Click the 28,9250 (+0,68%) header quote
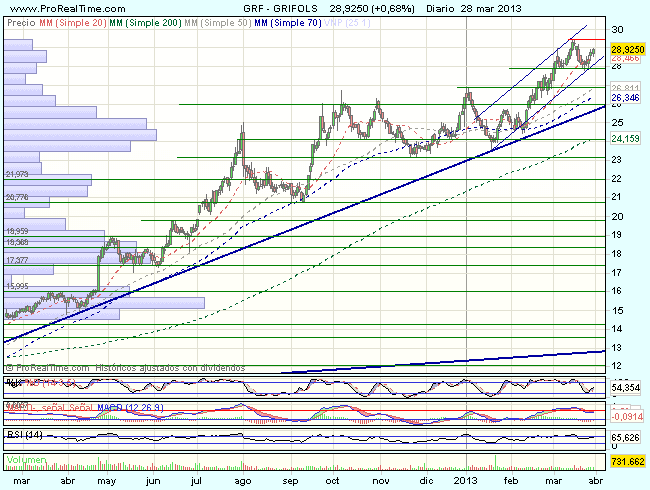The width and height of the screenshot is (650, 490). coord(372,8)
